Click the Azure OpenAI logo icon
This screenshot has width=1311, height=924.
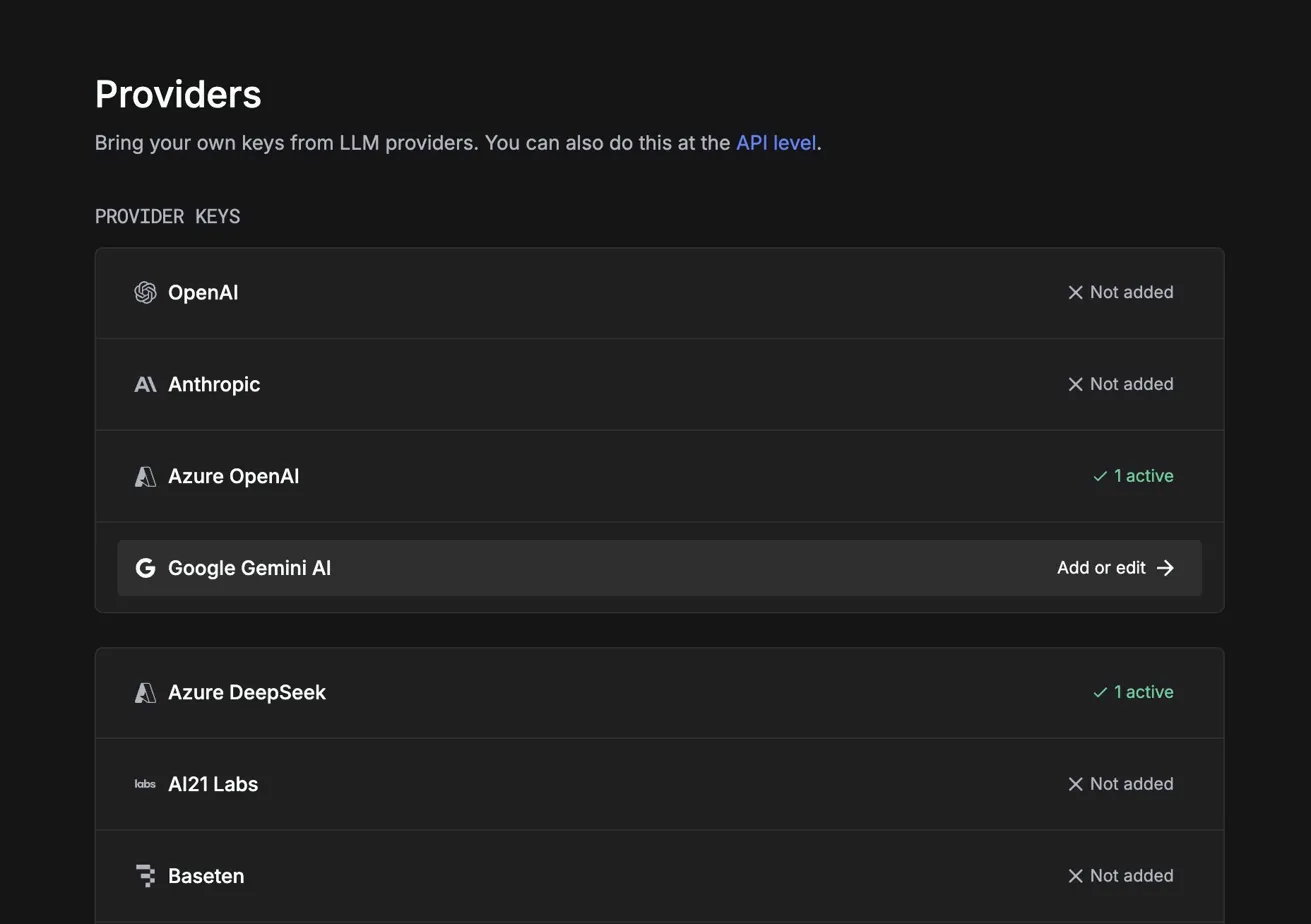coord(145,476)
